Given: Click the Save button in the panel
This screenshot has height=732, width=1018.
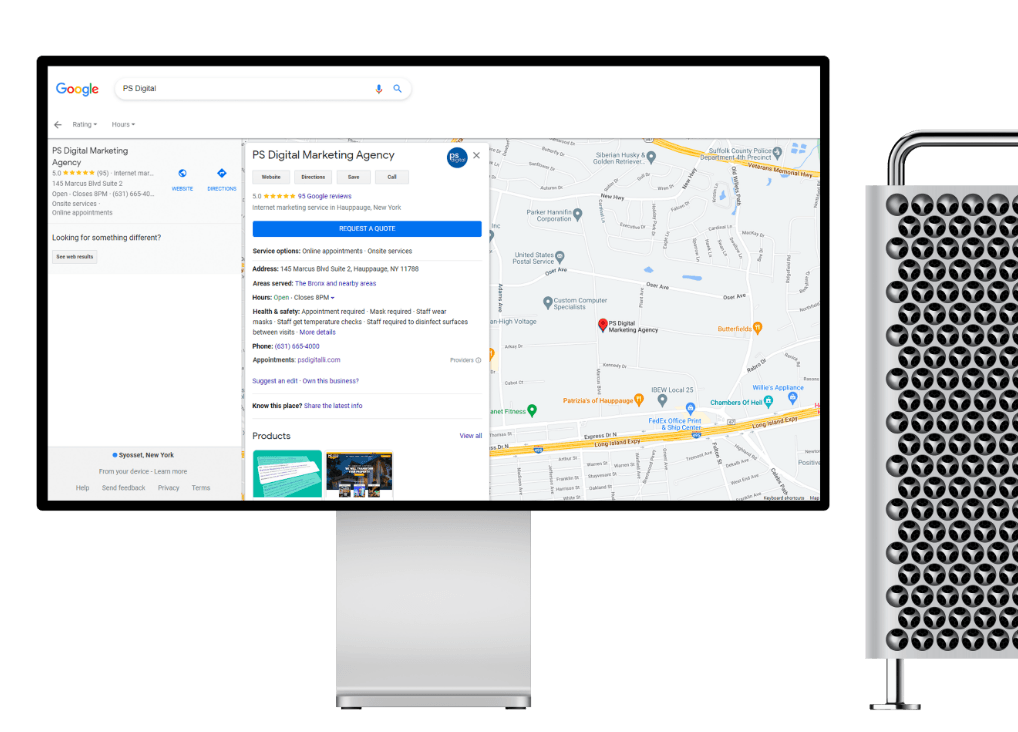Looking at the screenshot, I should [x=353, y=177].
